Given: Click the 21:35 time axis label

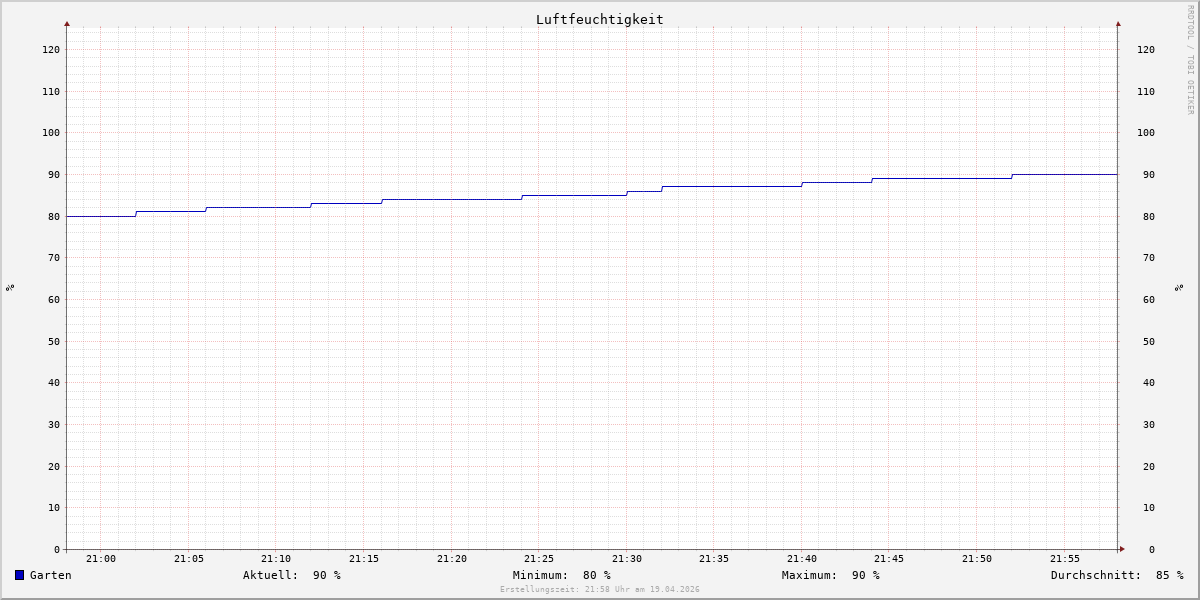Looking at the screenshot, I should point(714,559).
